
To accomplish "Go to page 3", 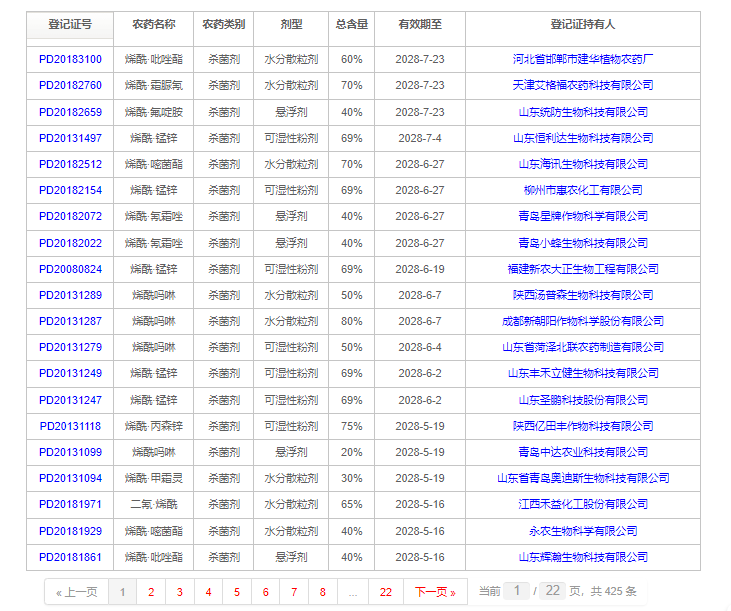I will 179,592.
